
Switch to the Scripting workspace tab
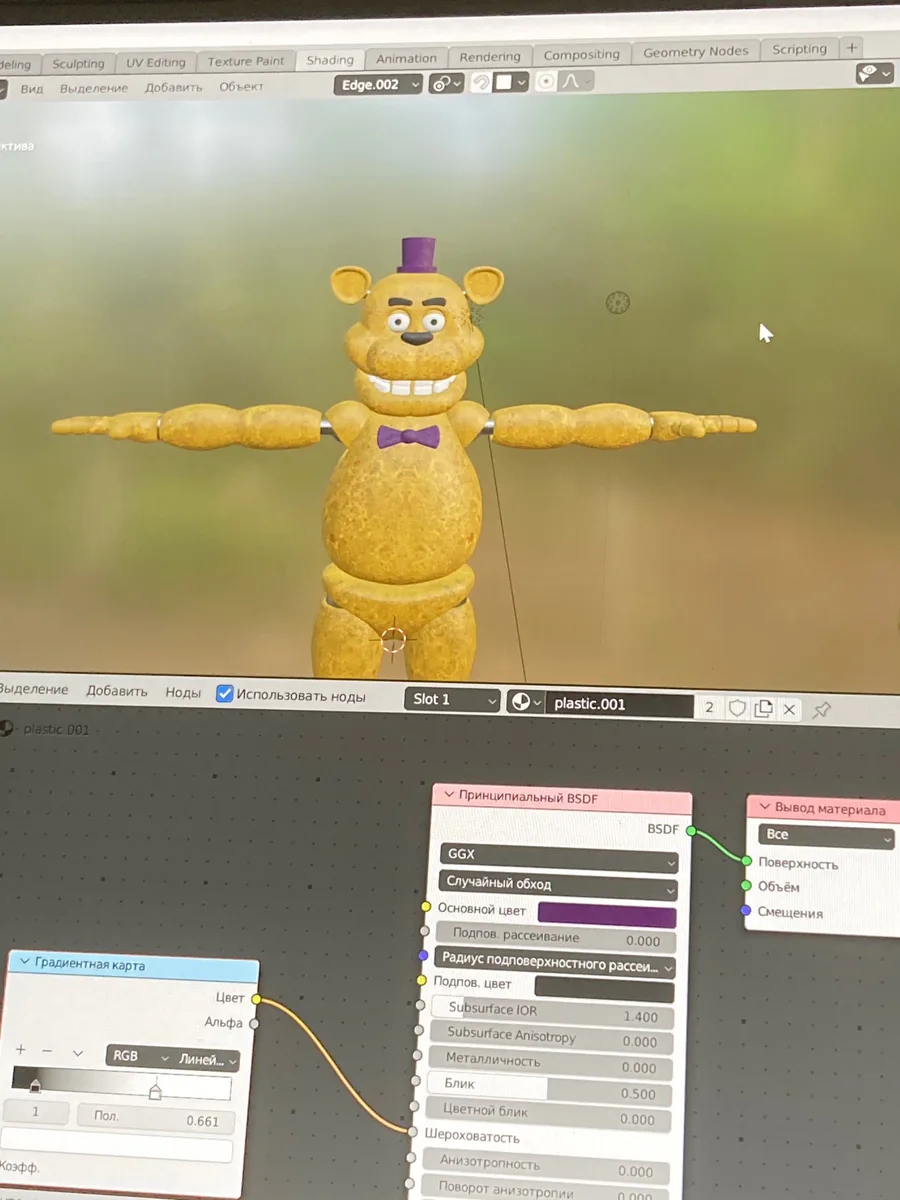click(x=799, y=49)
